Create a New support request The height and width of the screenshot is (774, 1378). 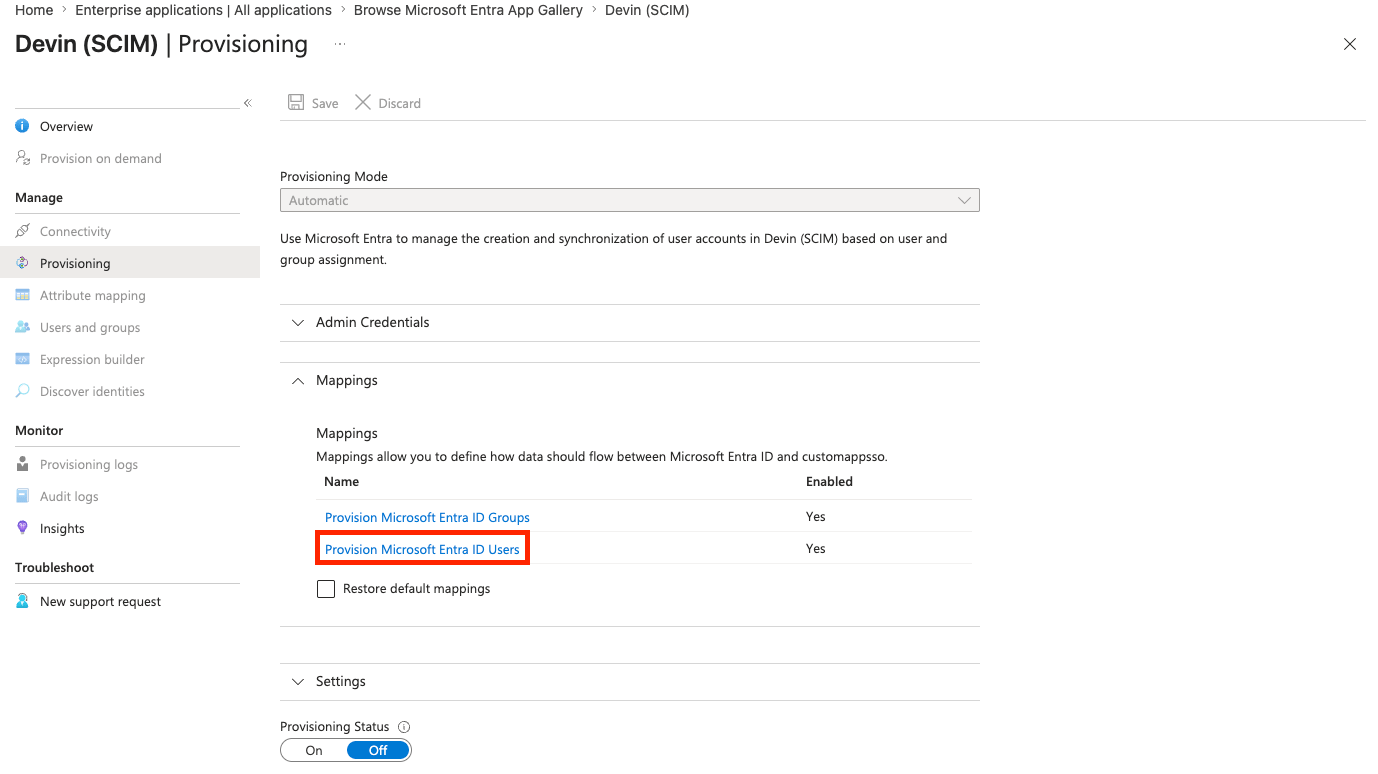pos(100,601)
